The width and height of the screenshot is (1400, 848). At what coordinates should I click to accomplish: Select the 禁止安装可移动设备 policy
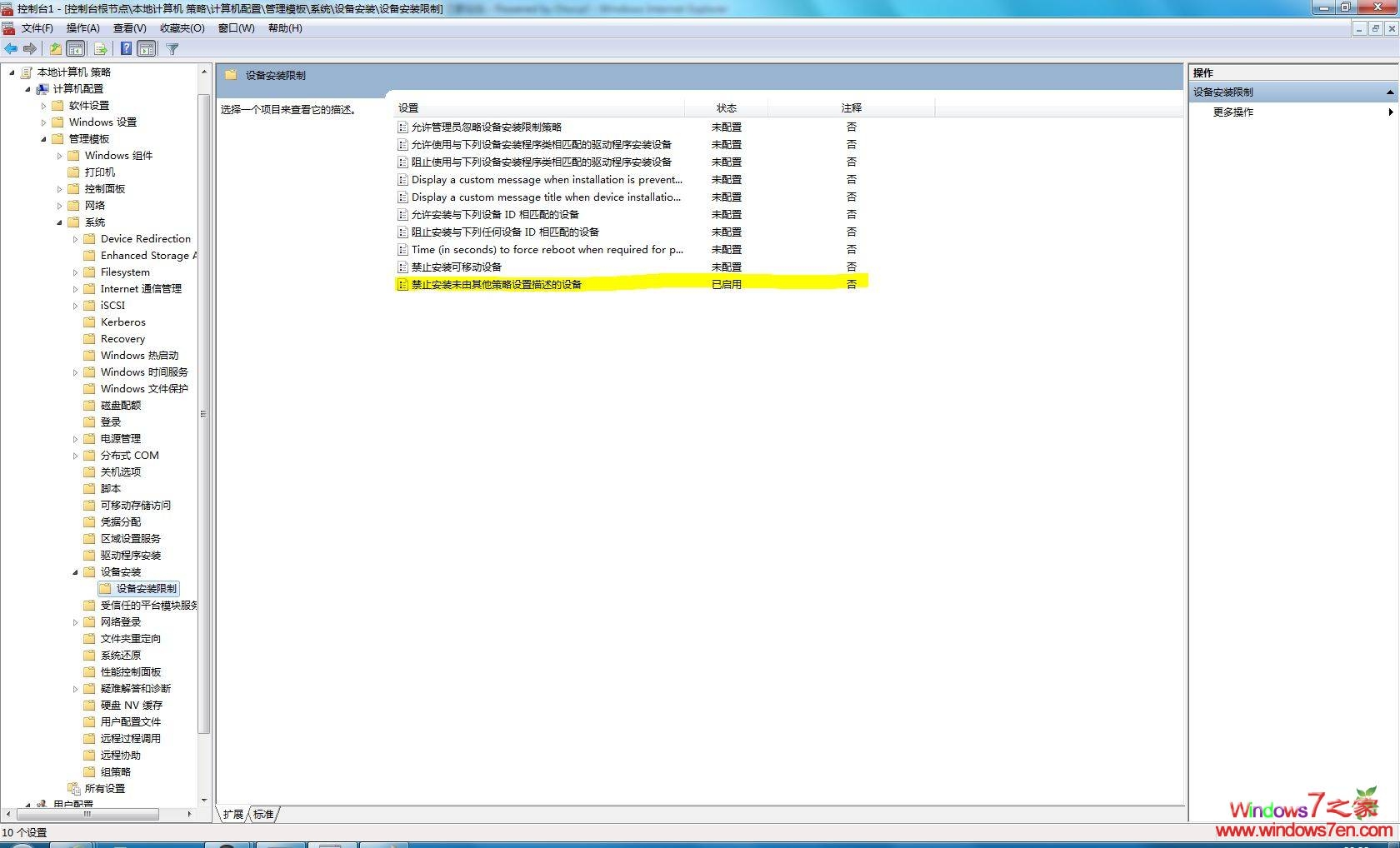457,267
